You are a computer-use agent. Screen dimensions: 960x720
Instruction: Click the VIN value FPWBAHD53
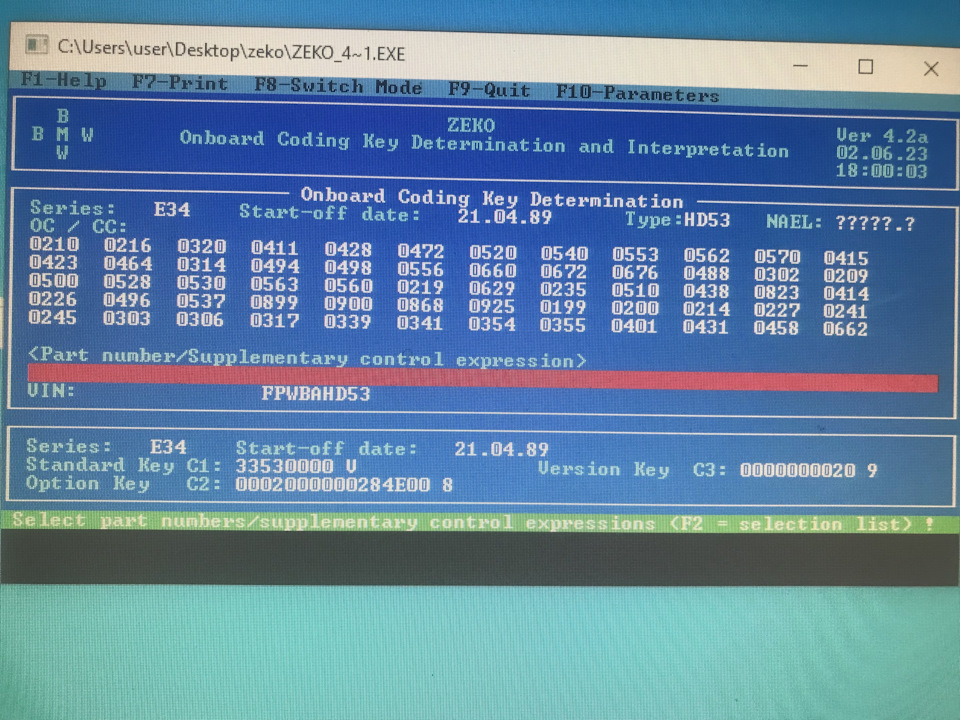pos(316,393)
